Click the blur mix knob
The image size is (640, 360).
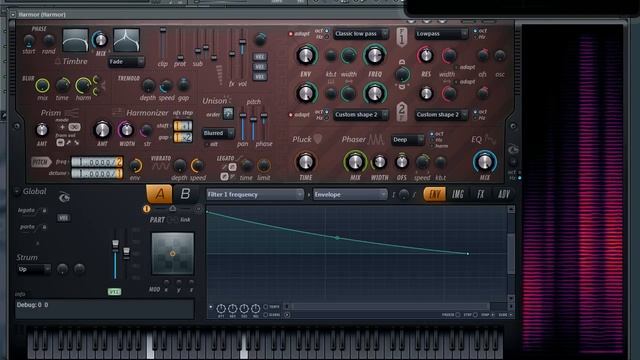tap(42, 86)
